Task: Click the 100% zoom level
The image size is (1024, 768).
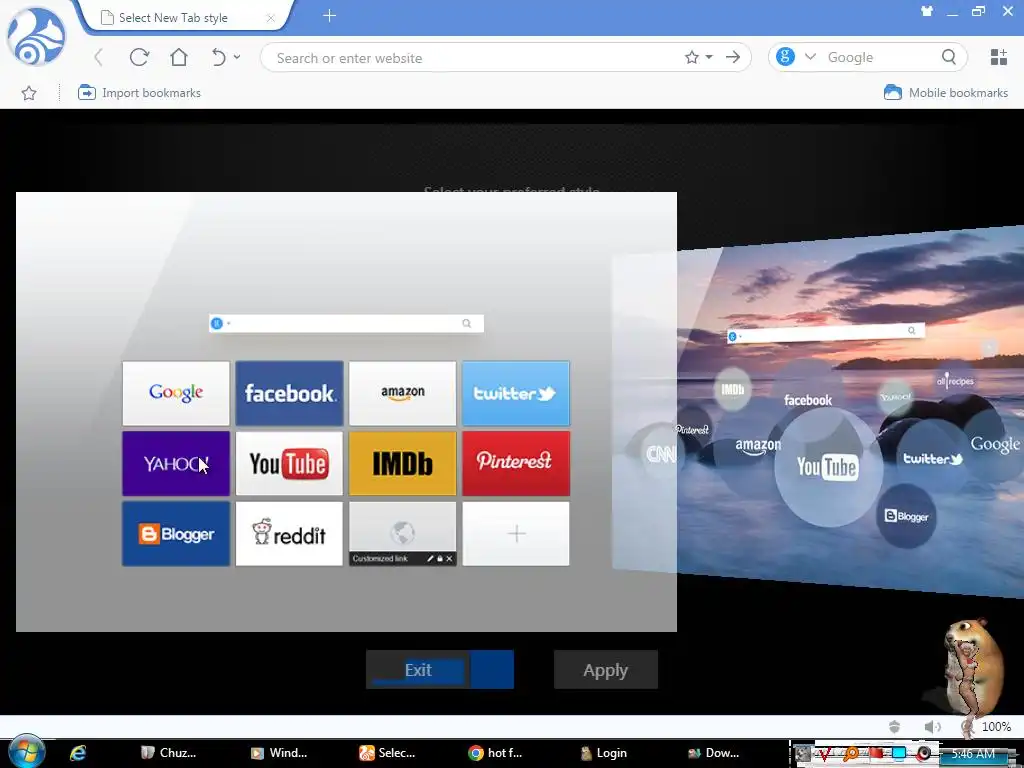Action: point(996,726)
